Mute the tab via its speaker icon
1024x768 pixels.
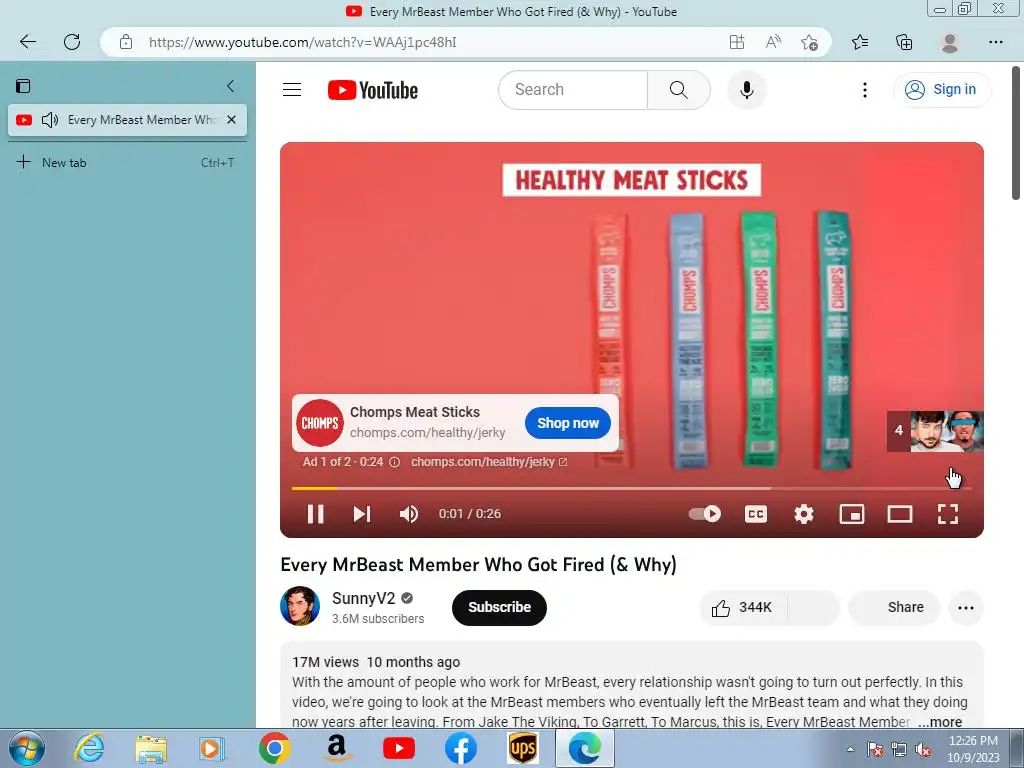(x=50, y=120)
